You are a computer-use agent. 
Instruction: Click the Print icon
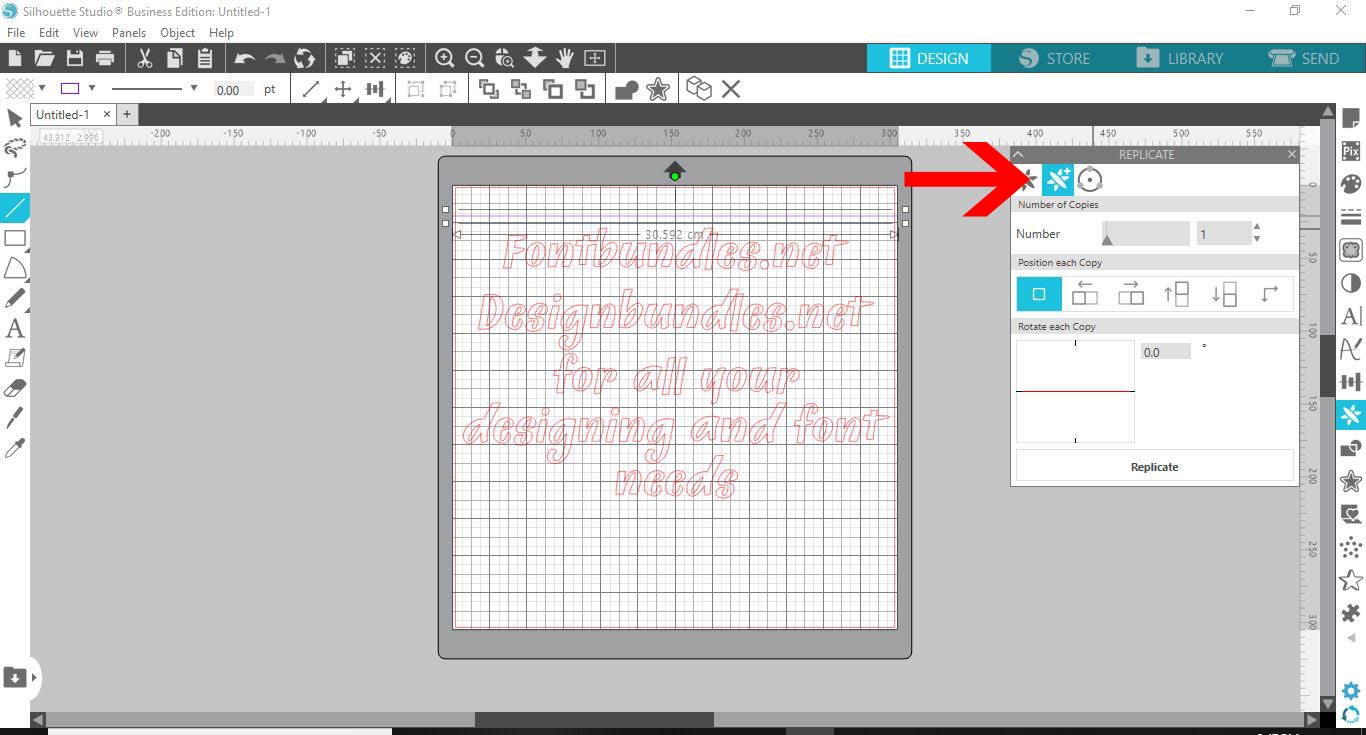(104, 58)
